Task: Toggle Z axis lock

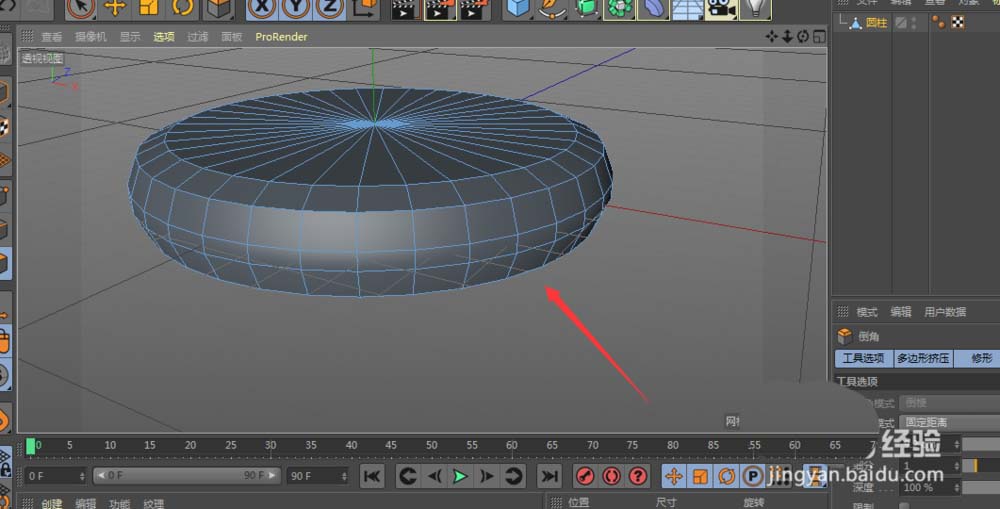Action: pyautogui.click(x=330, y=8)
